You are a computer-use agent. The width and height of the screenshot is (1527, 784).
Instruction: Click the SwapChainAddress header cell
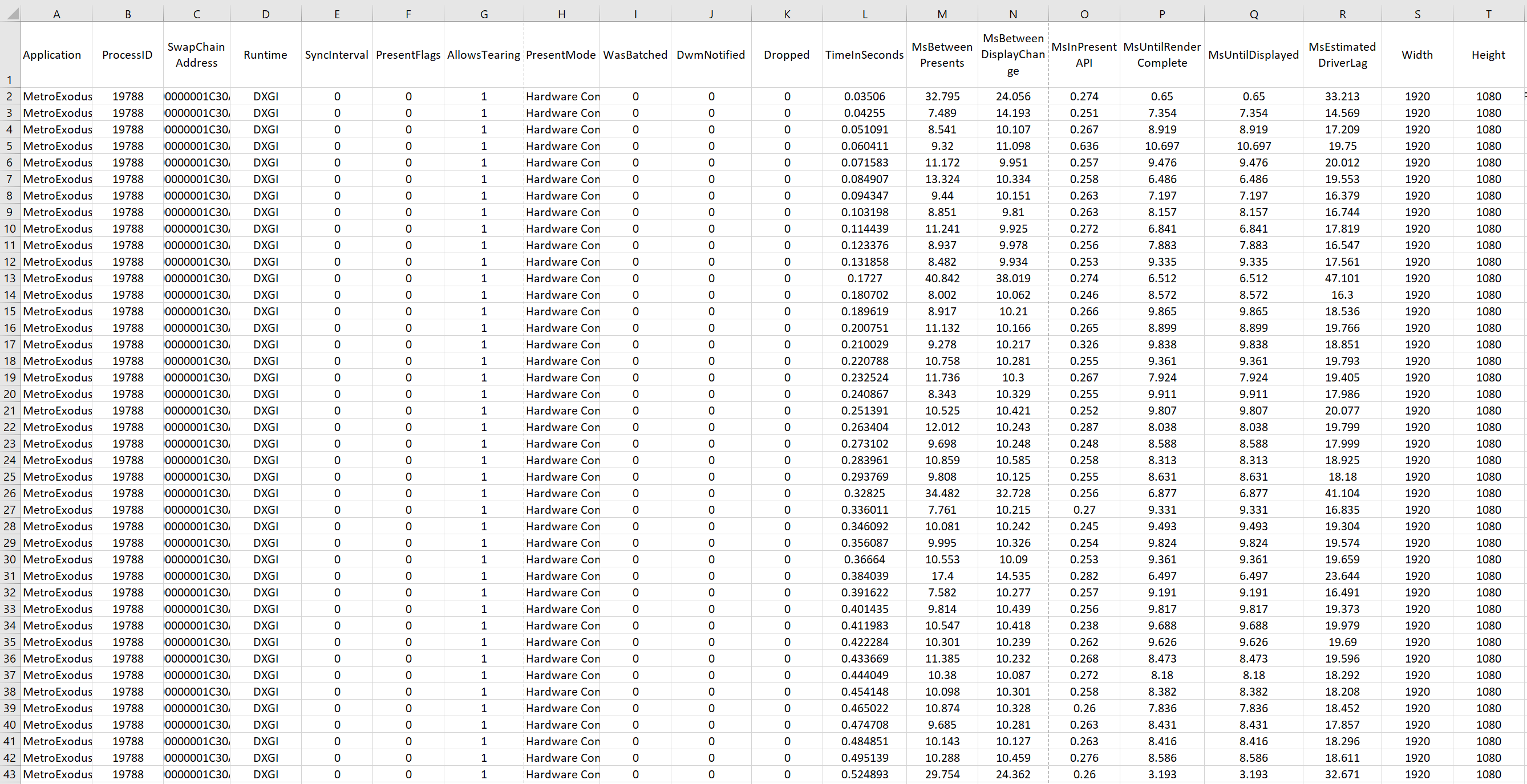pyautogui.click(x=196, y=55)
